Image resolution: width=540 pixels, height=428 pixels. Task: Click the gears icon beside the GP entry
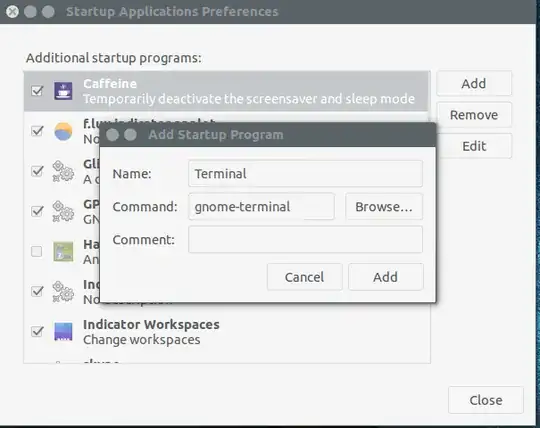63,211
